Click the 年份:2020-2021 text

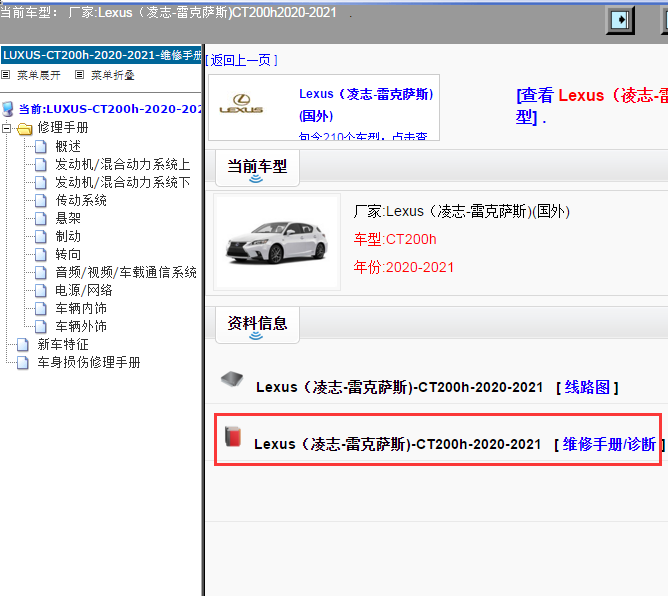(403, 268)
